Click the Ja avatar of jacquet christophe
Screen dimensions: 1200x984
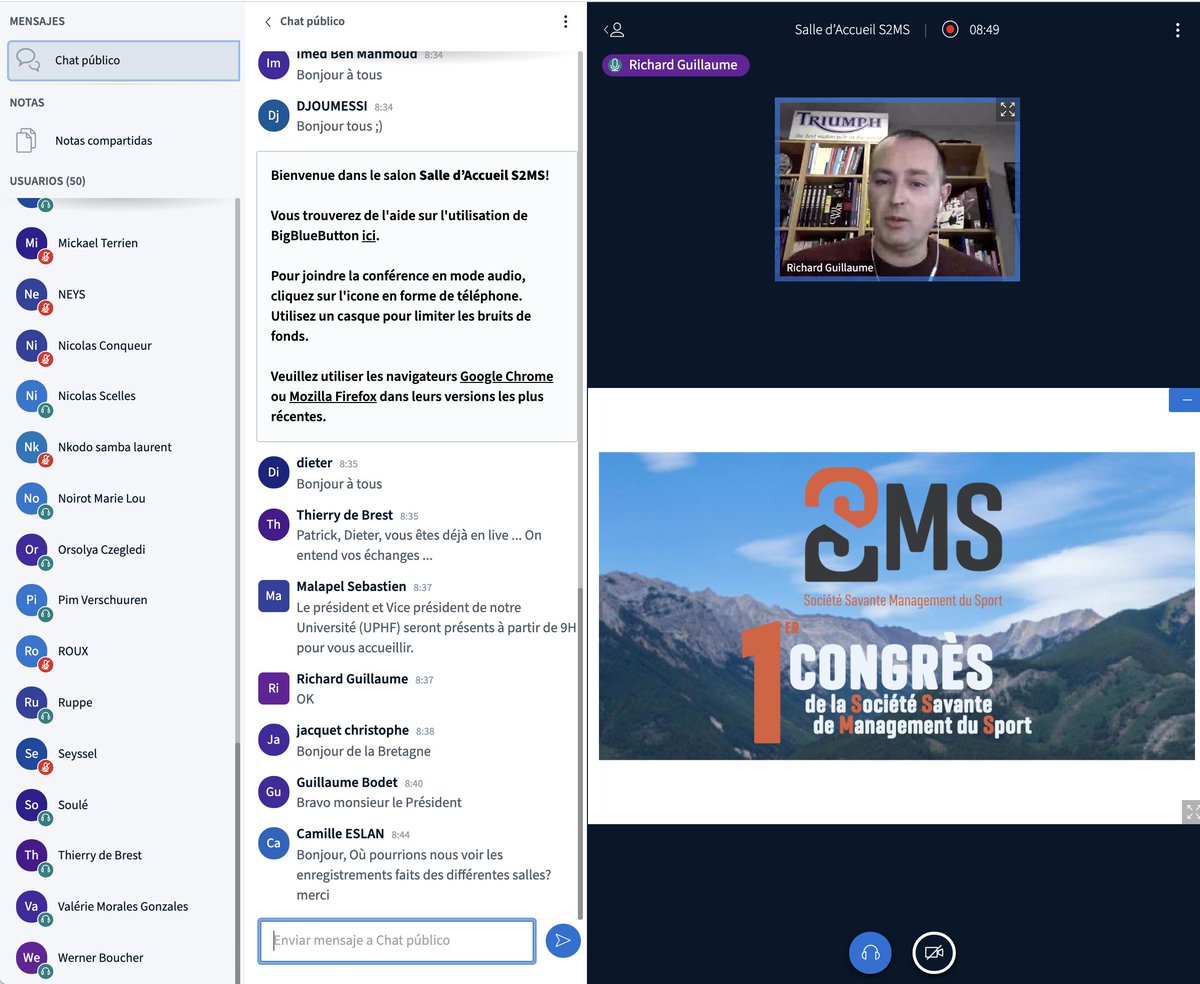tap(274, 739)
